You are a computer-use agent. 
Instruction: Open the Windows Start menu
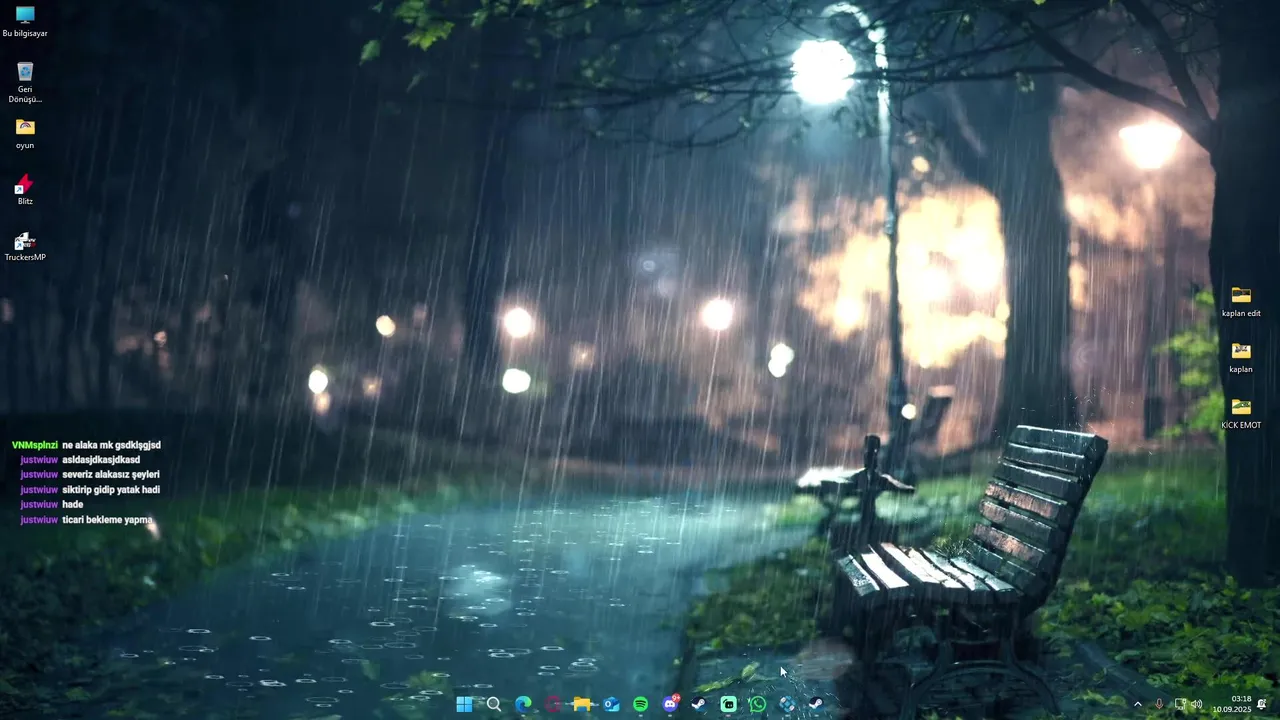point(464,704)
